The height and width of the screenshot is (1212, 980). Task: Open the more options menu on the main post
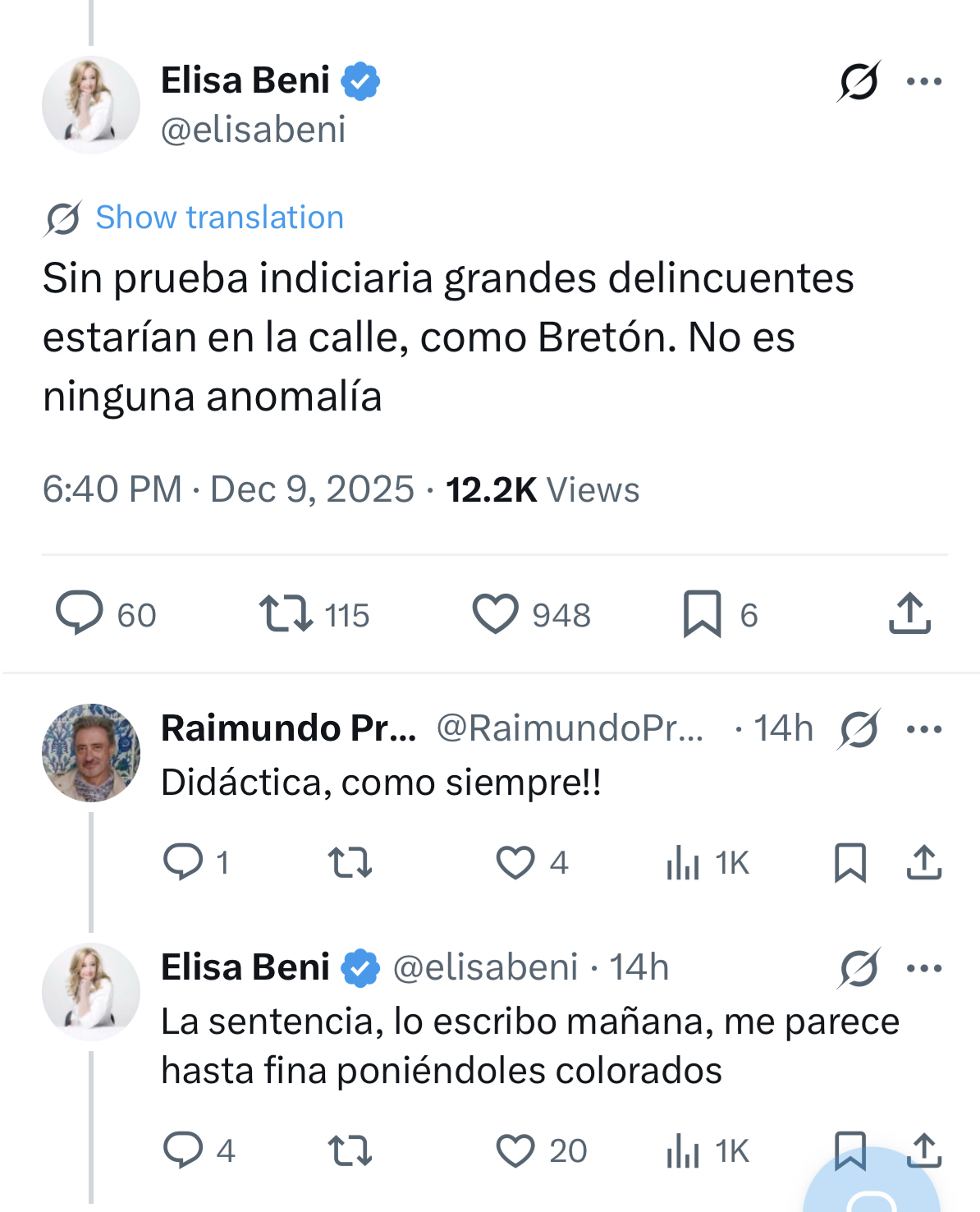coord(923,81)
